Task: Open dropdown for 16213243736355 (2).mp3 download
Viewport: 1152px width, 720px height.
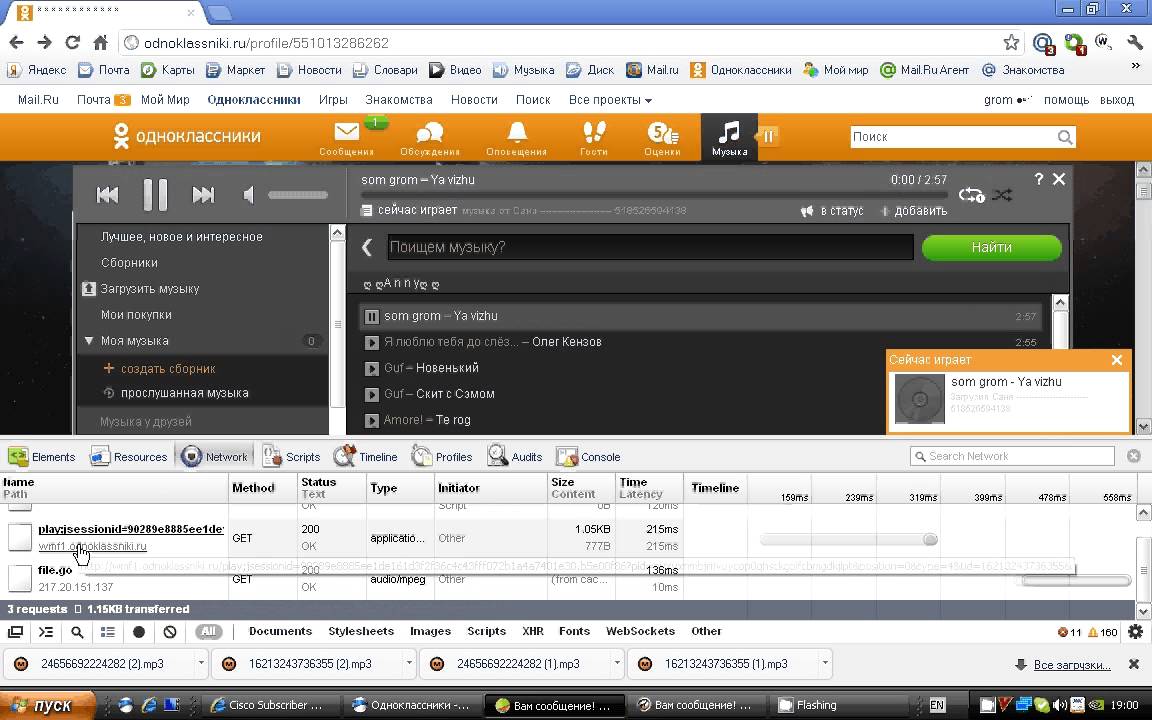Action: pyautogui.click(x=409, y=663)
